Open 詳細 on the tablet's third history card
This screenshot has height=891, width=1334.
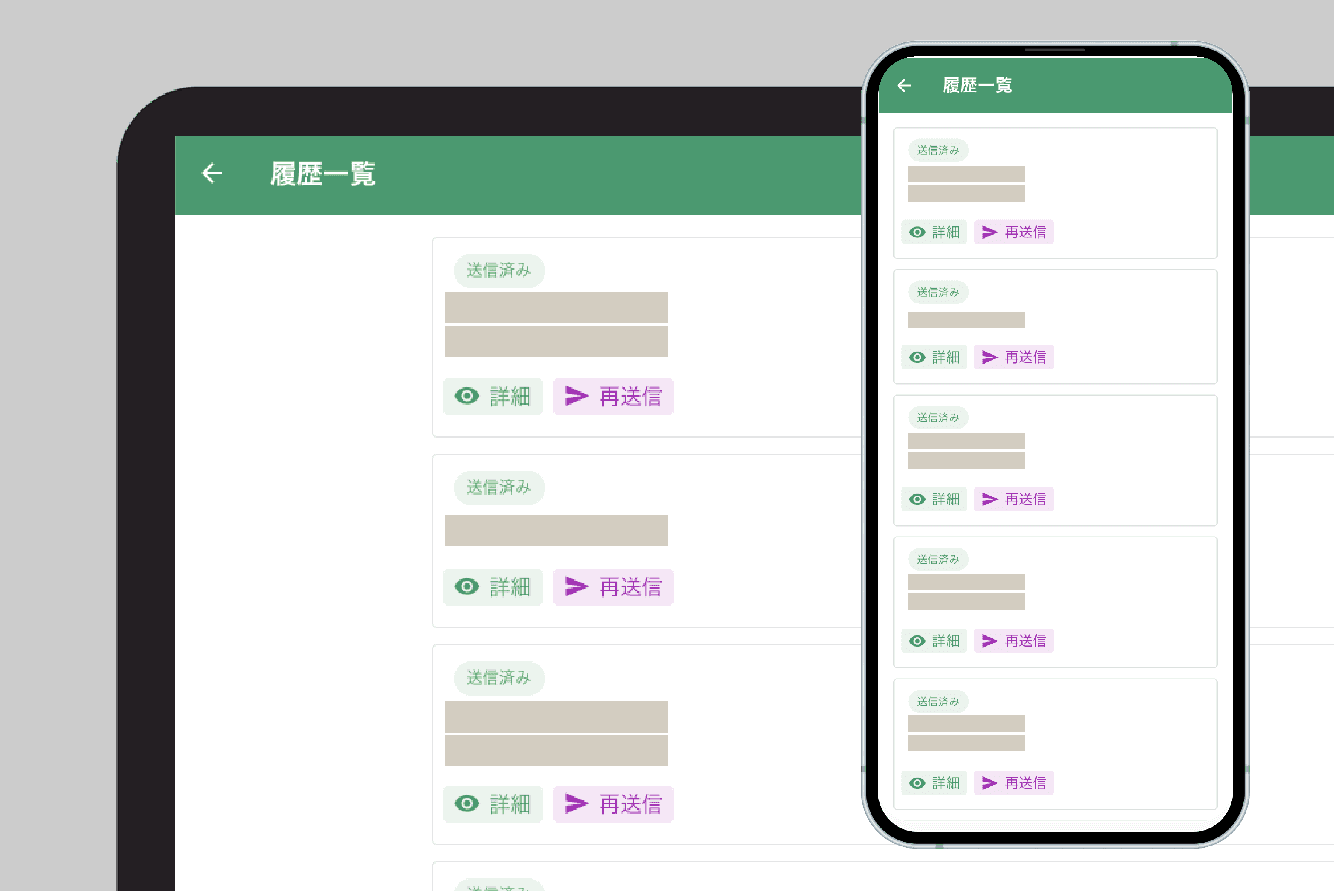pyautogui.click(x=493, y=804)
